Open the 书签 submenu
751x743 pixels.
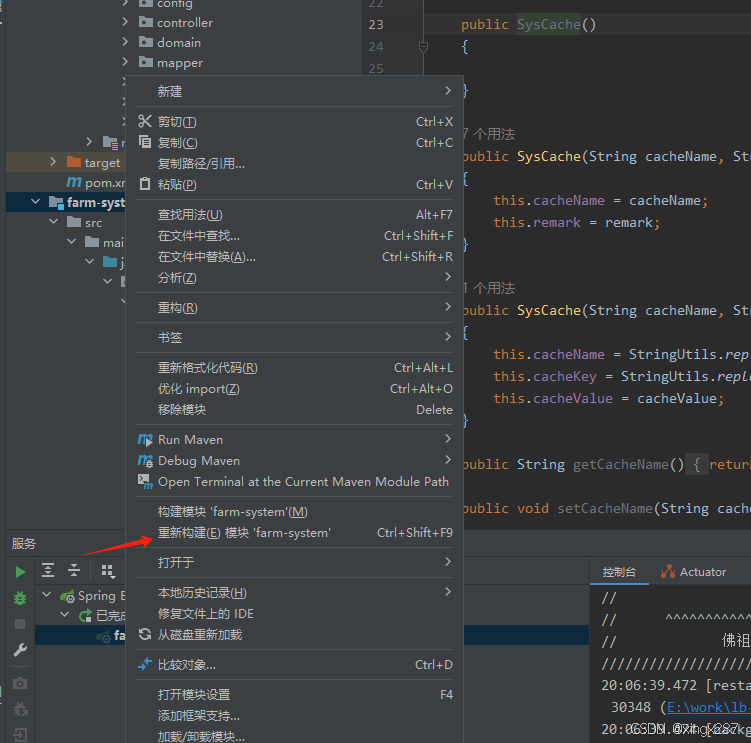point(295,337)
